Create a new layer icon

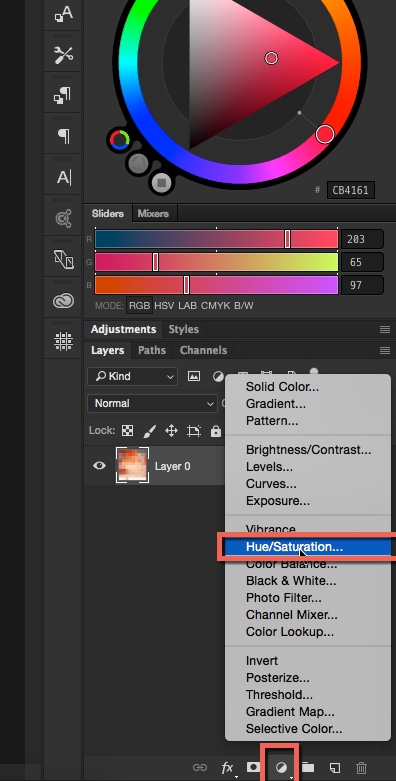(x=335, y=768)
